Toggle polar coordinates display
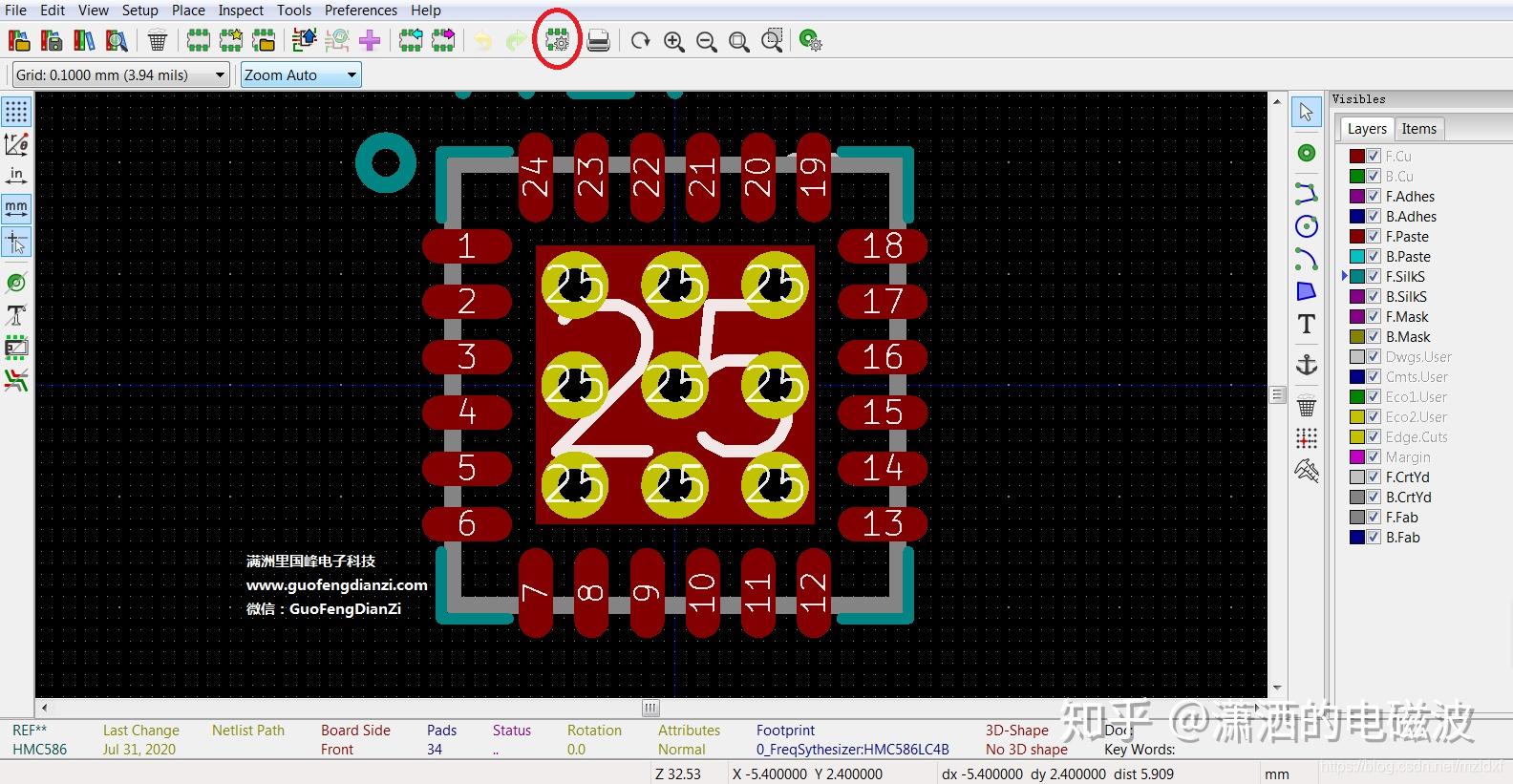The height and width of the screenshot is (784, 1513). point(16,144)
